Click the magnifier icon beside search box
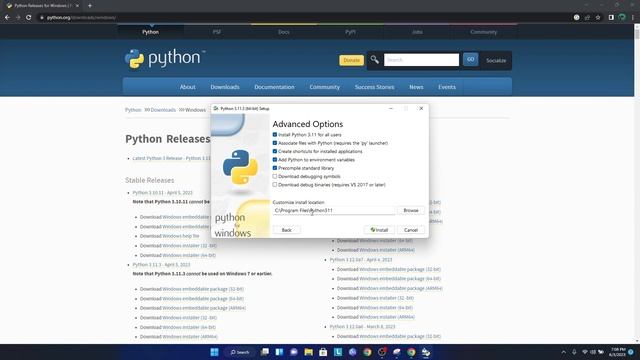 375,60
